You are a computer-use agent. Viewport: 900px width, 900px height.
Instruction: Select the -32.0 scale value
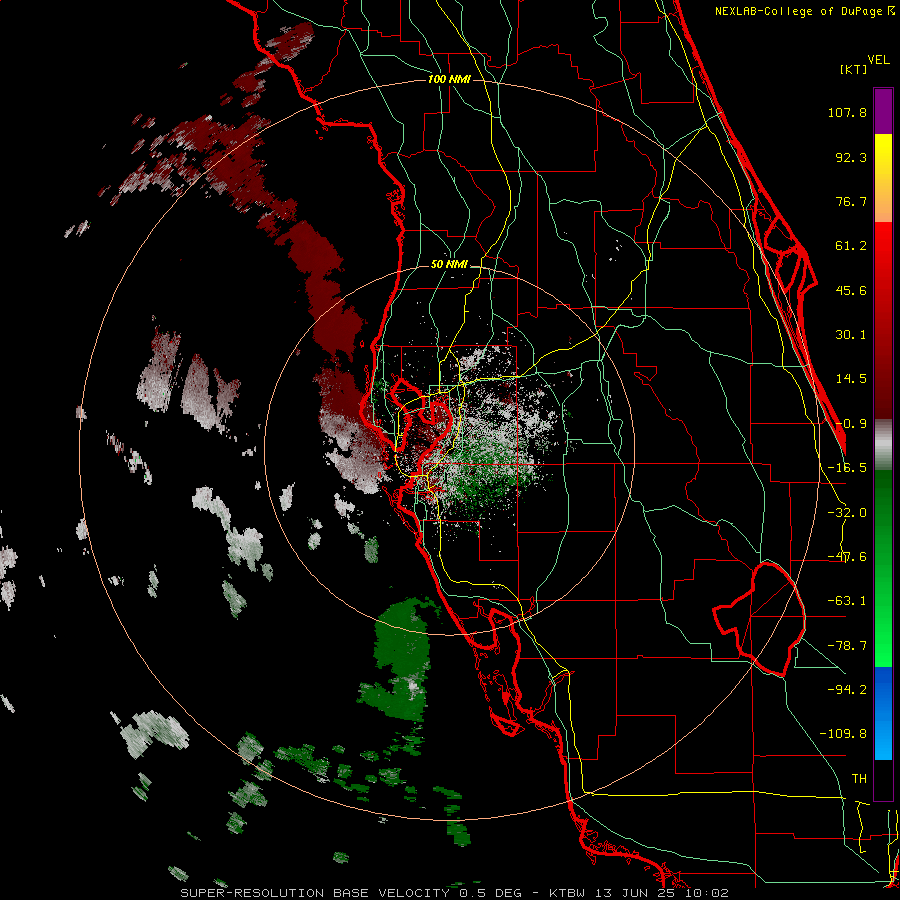[x=847, y=513]
